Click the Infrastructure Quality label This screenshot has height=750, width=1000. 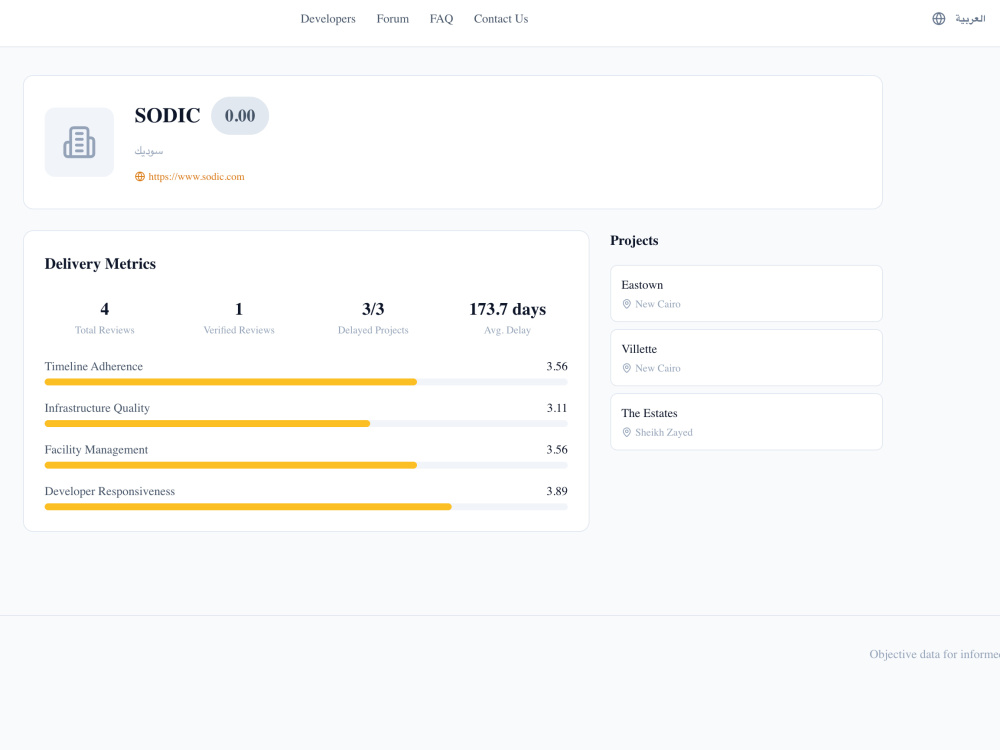point(97,408)
